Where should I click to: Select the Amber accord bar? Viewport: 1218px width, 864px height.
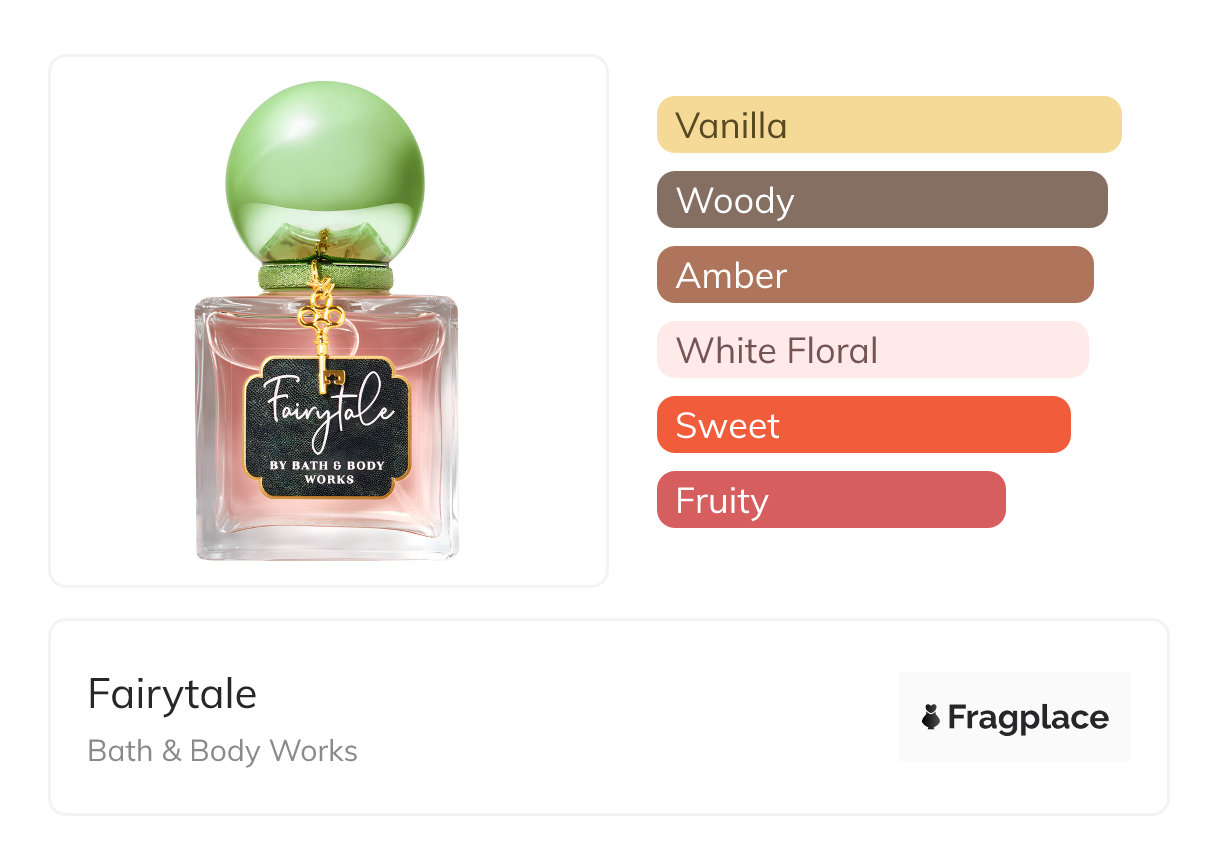[x=874, y=275]
